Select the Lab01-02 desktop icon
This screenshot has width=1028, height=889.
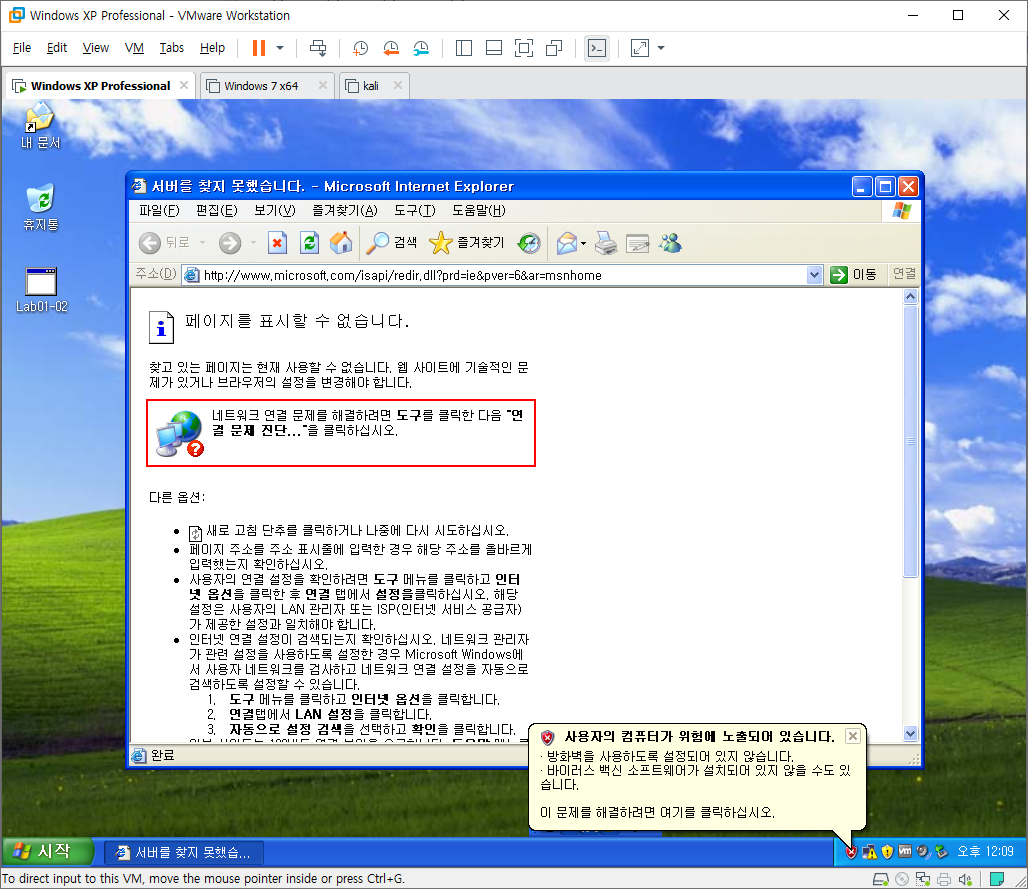(x=41, y=290)
